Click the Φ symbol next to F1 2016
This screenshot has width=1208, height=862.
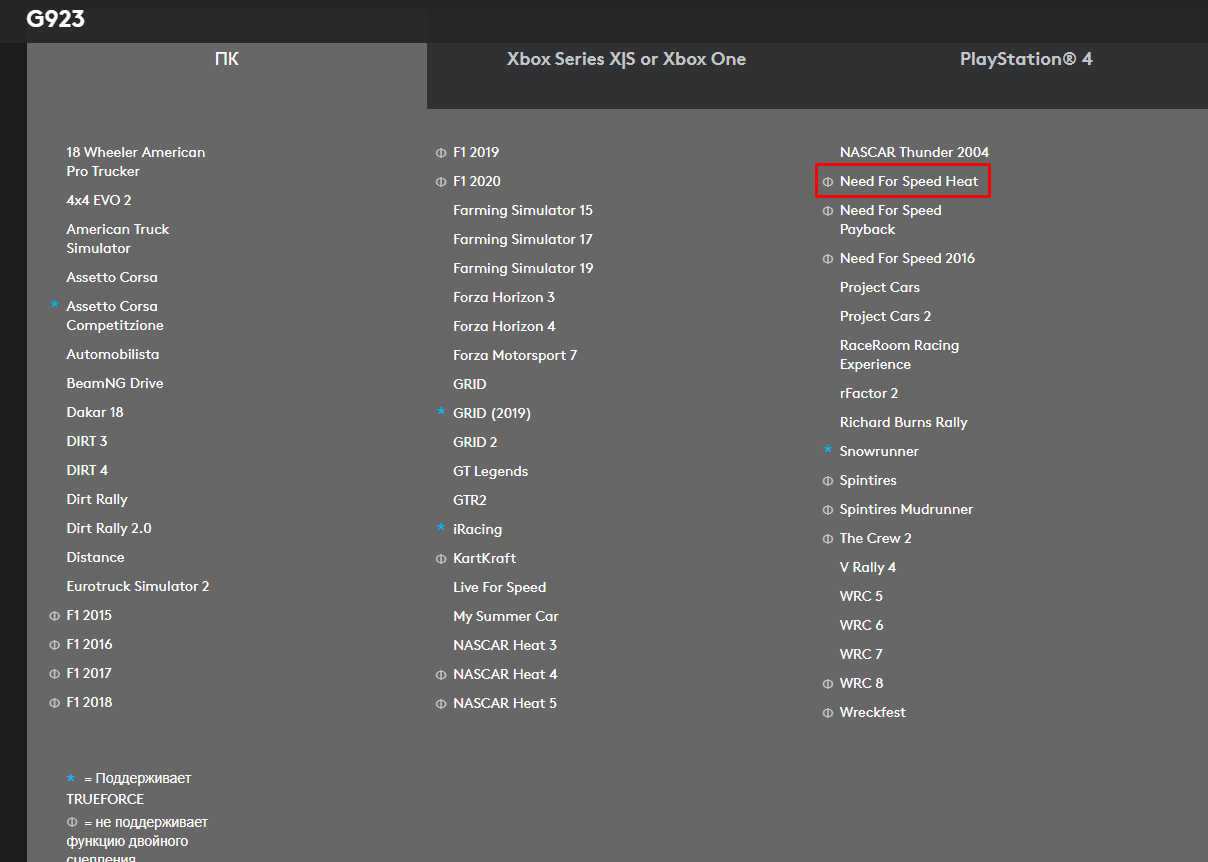[55, 645]
